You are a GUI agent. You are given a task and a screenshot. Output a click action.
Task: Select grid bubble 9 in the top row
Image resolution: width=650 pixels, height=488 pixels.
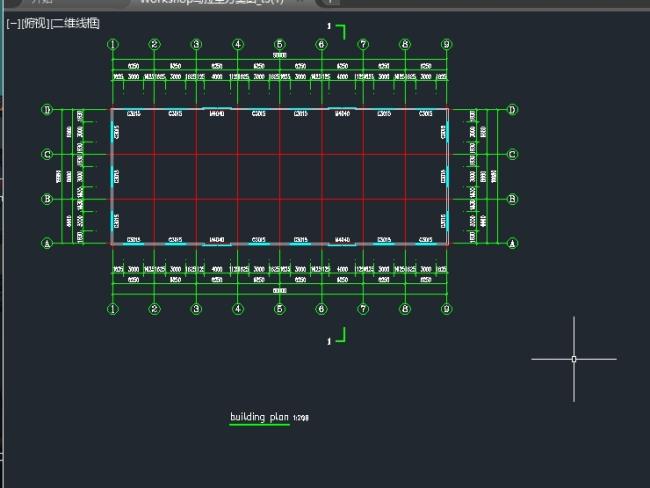[446, 44]
